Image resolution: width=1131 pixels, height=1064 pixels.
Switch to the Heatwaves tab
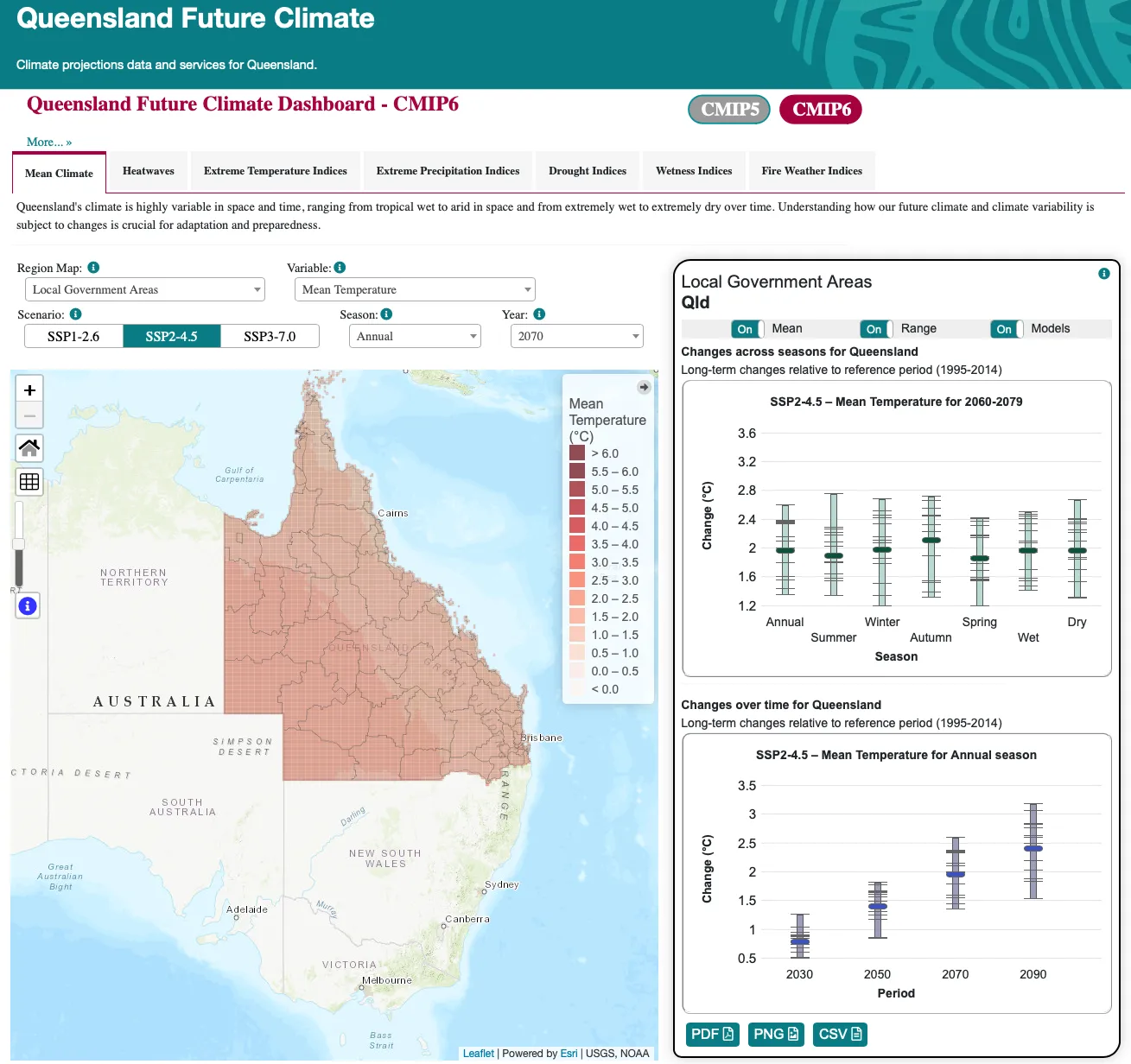(149, 171)
